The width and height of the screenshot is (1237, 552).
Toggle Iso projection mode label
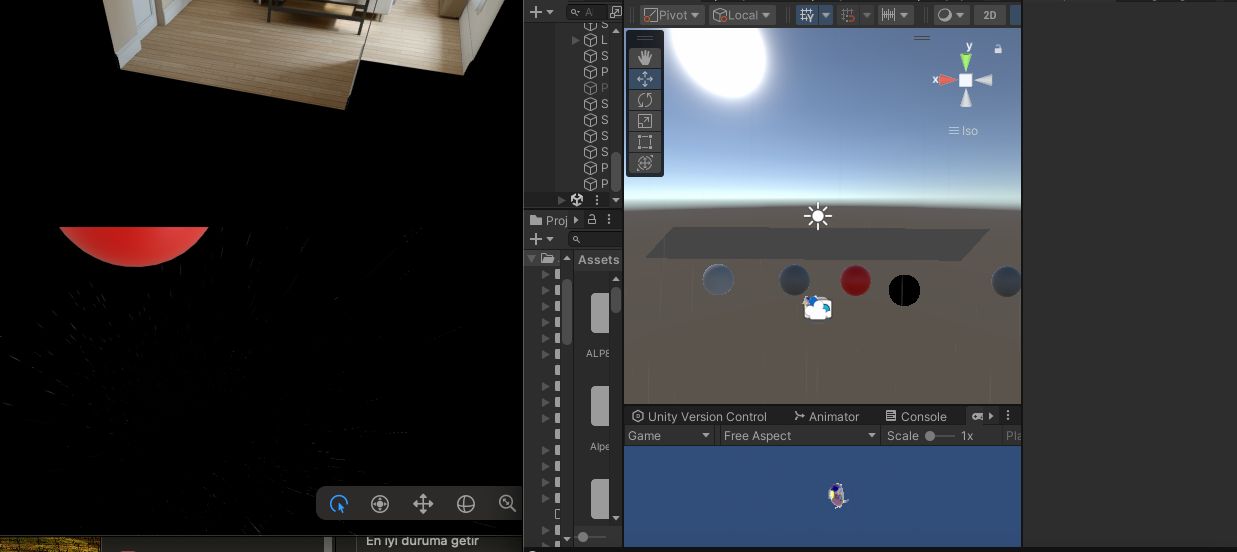click(964, 131)
